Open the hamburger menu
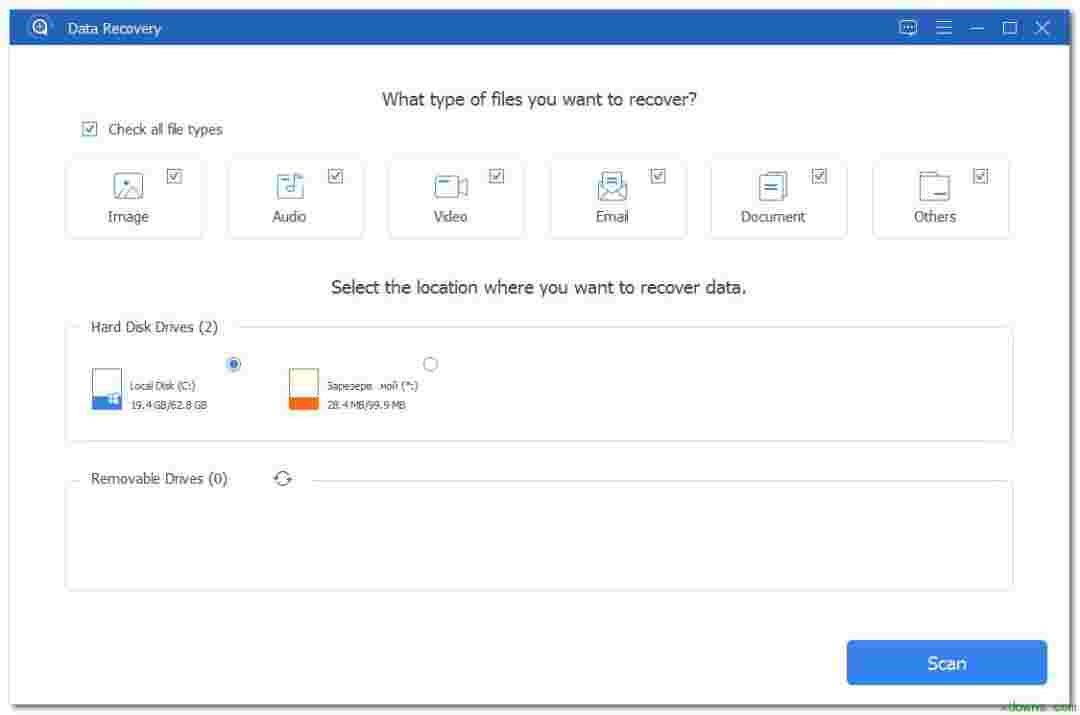This screenshot has height=715, width=1080. pyautogui.click(x=942, y=28)
